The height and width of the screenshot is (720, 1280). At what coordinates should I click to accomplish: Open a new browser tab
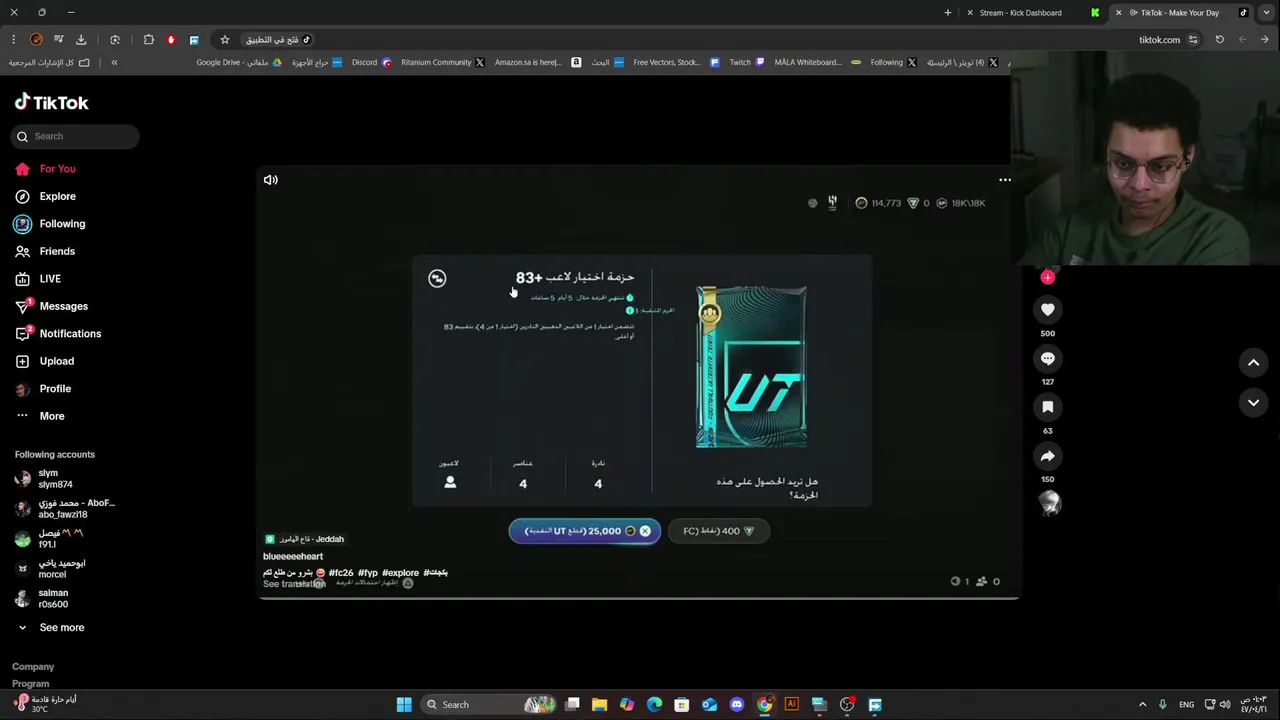click(948, 13)
